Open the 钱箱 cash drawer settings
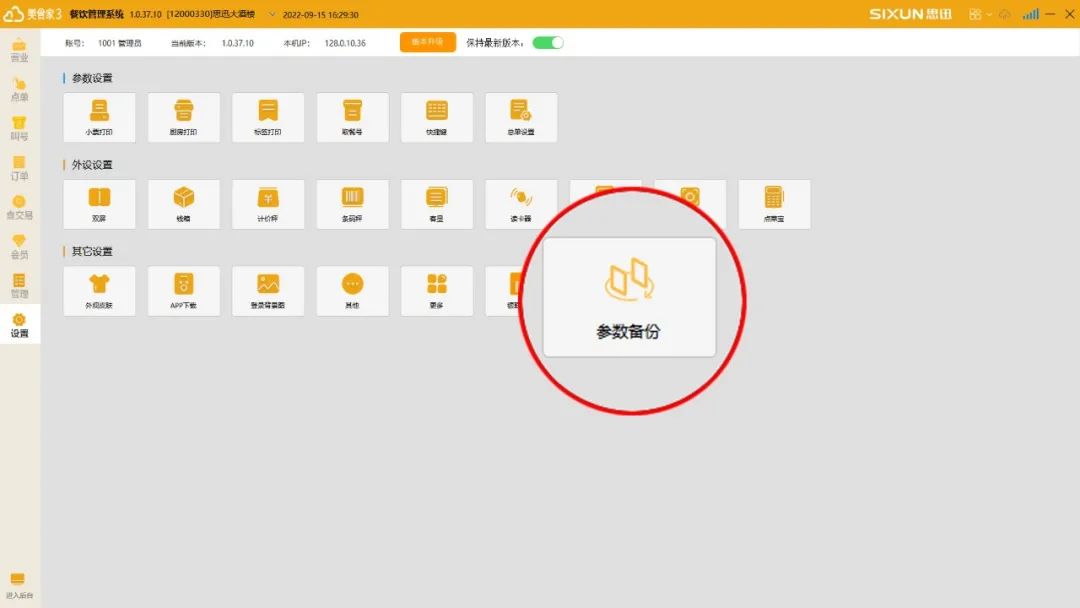Screen dimensions: 1080x608 (183, 204)
